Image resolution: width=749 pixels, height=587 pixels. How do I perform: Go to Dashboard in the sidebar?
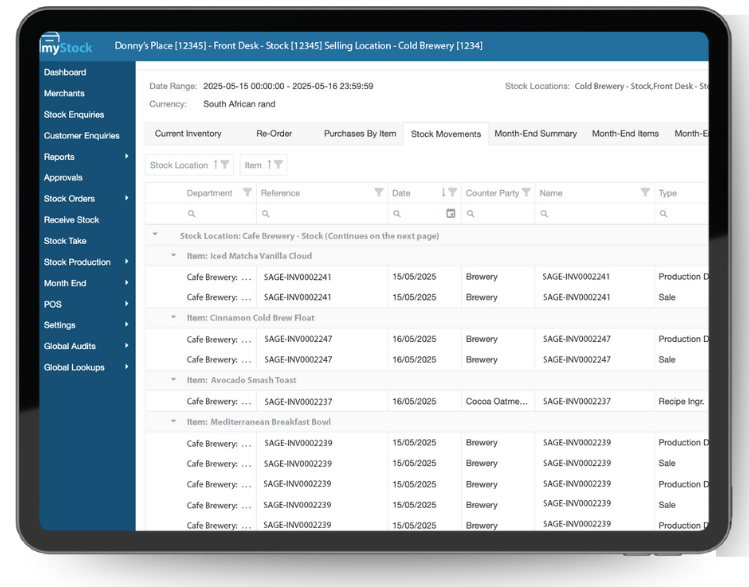point(65,73)
